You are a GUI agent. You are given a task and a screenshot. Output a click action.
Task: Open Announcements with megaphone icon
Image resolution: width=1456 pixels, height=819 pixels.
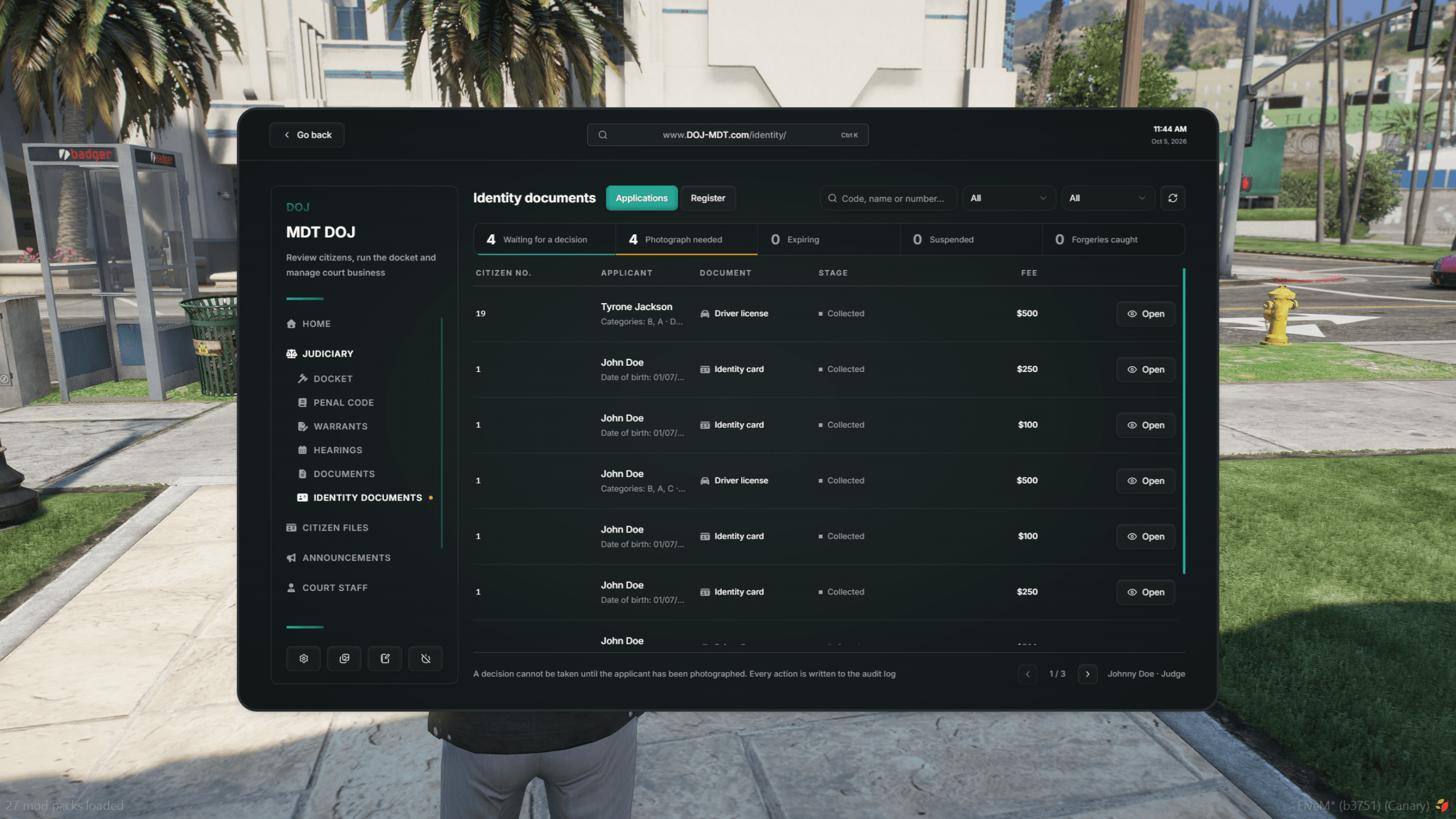[x=338, y=558]
